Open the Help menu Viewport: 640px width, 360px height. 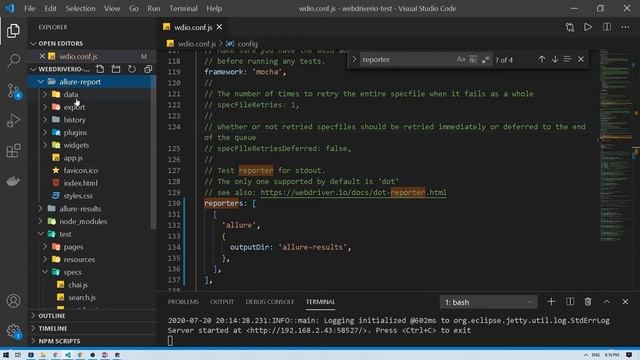214,8
